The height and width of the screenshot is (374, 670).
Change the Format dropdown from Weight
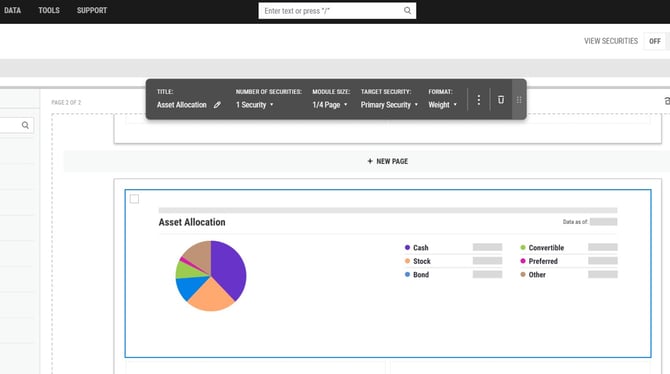click(x=443, y=105)
